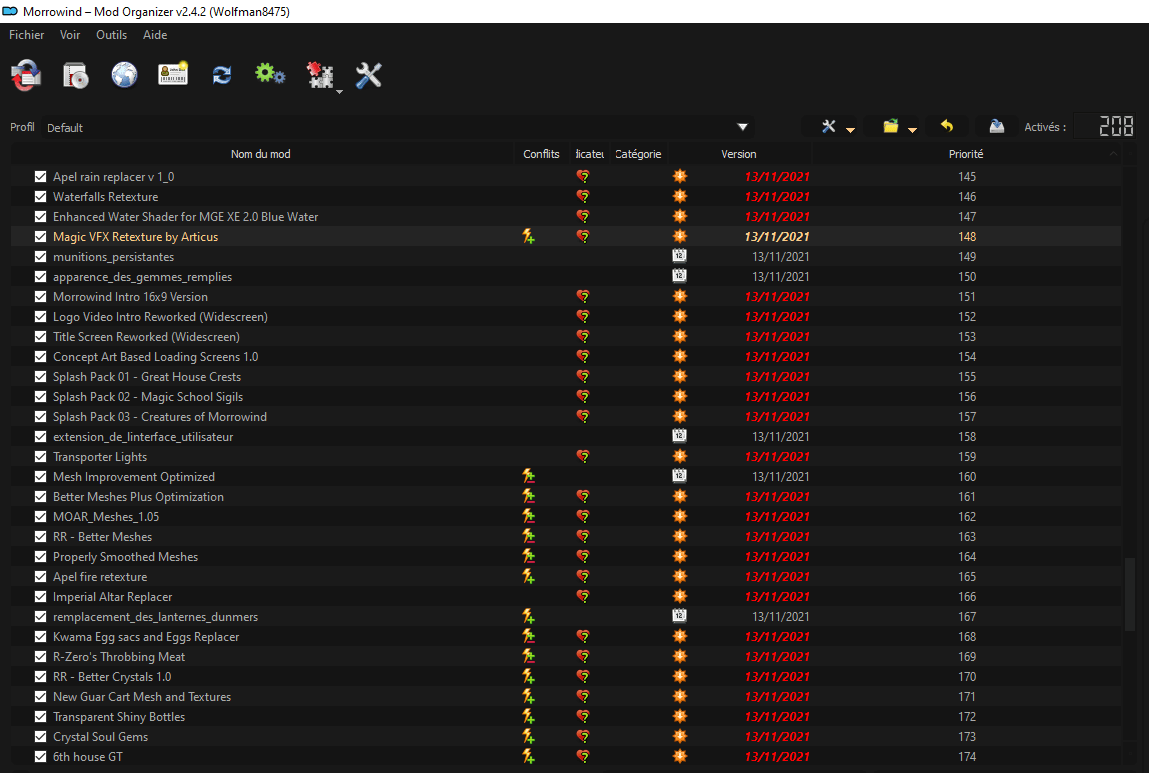
Task: Open the puzzle-piece tools dropdown arrow
Action: click(x=339, y=91)
